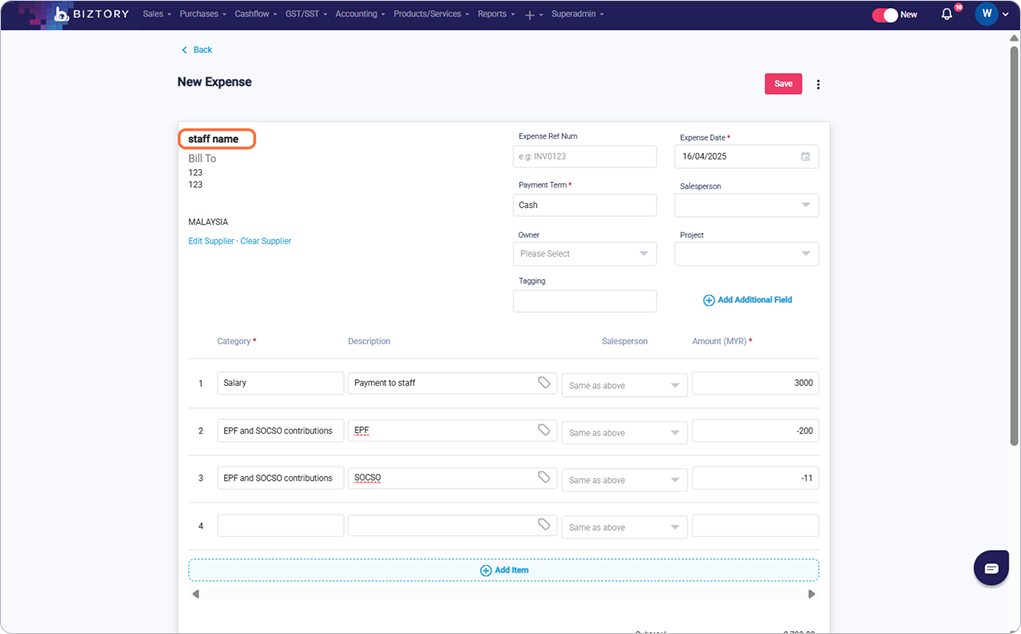The image size is (1021, 634).
Task: Open the Accounting menu
Action: point(359,14)
